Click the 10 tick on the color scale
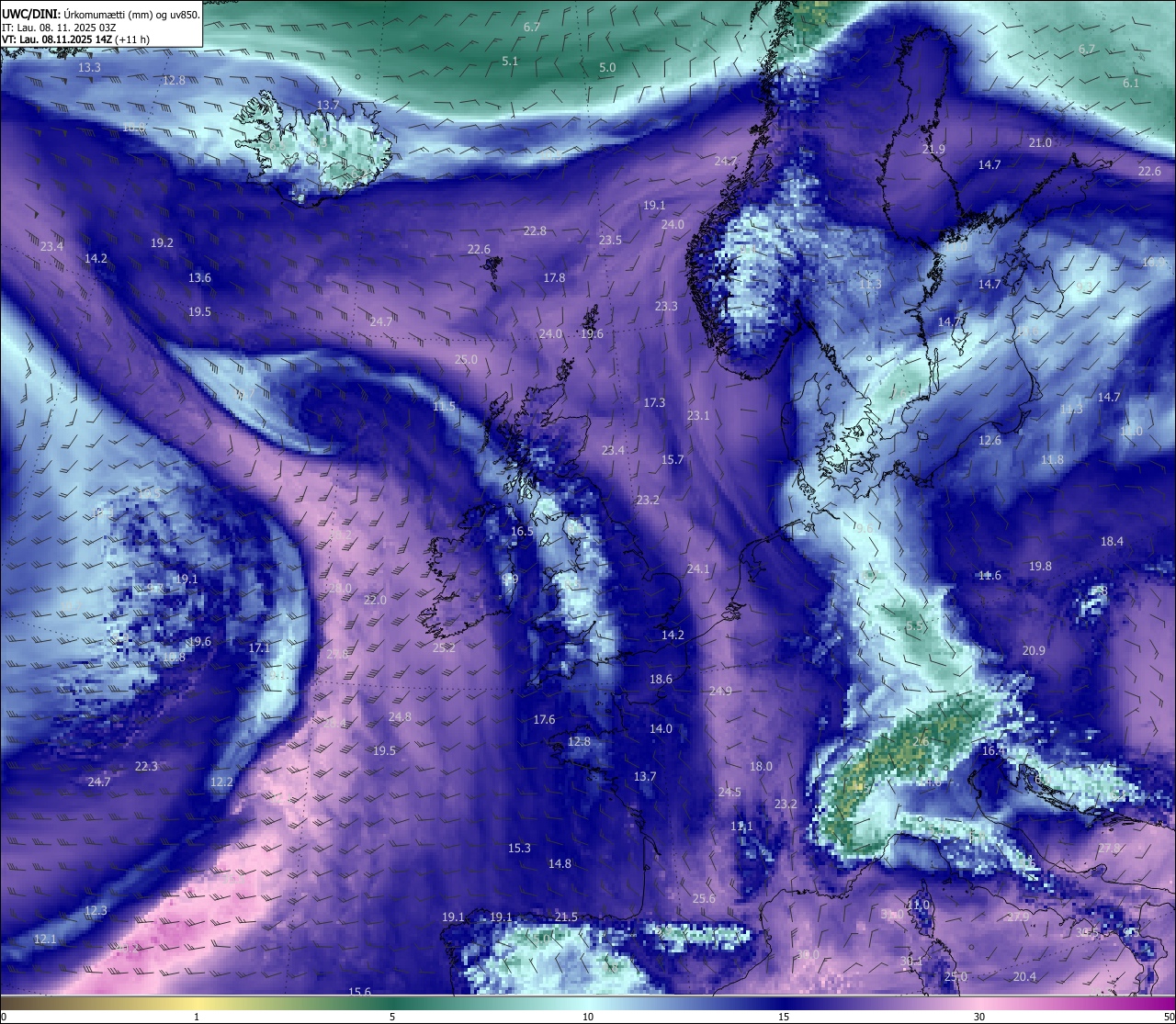This screenshot has height=1024, width=1176. pyautogui.click(x=588, y=1017)
